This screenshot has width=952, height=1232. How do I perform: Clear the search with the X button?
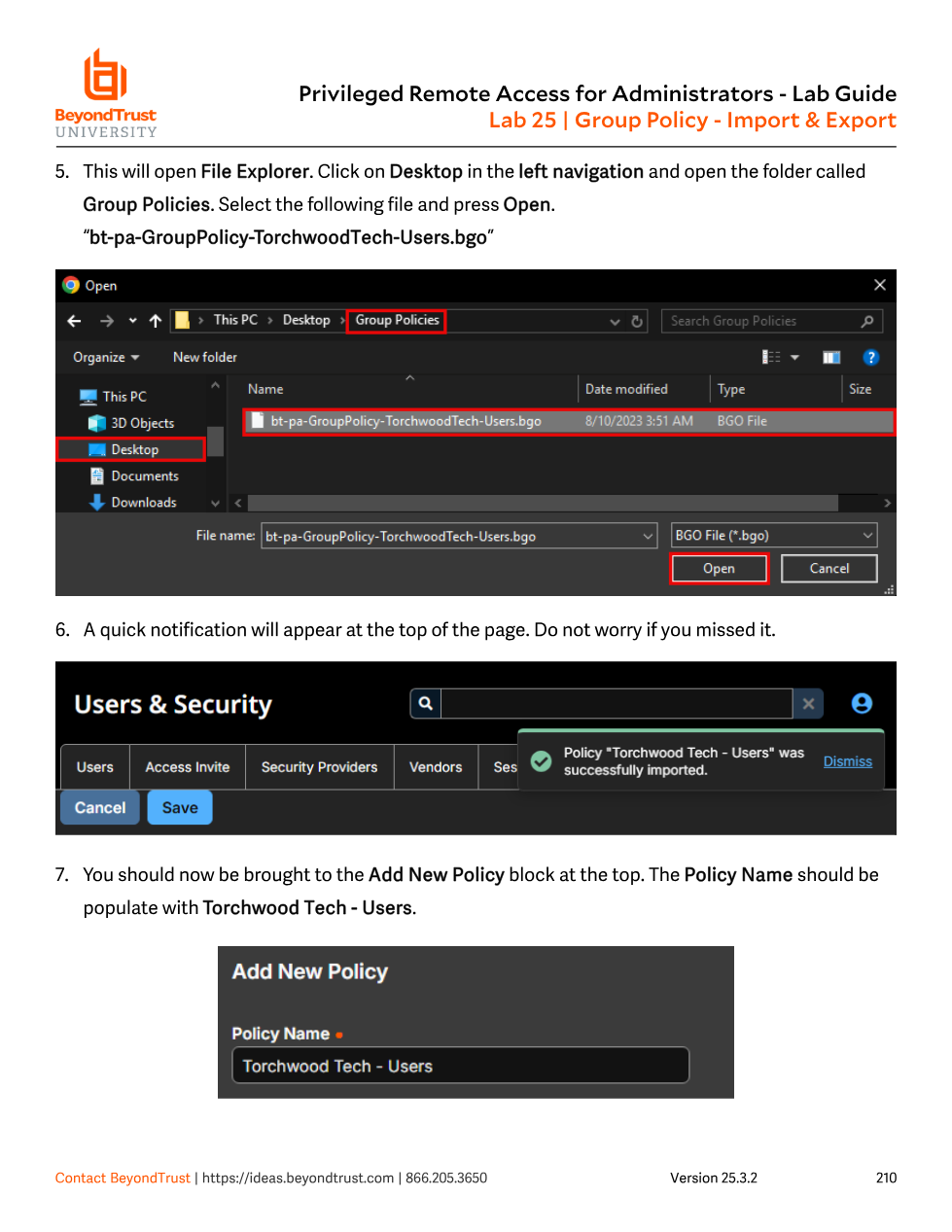pos(808,703)
